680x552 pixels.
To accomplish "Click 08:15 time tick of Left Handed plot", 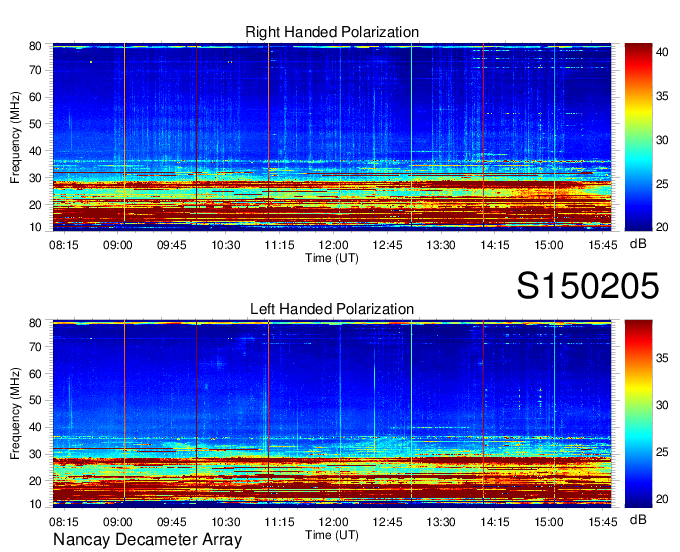I will (x=64, y=522).
